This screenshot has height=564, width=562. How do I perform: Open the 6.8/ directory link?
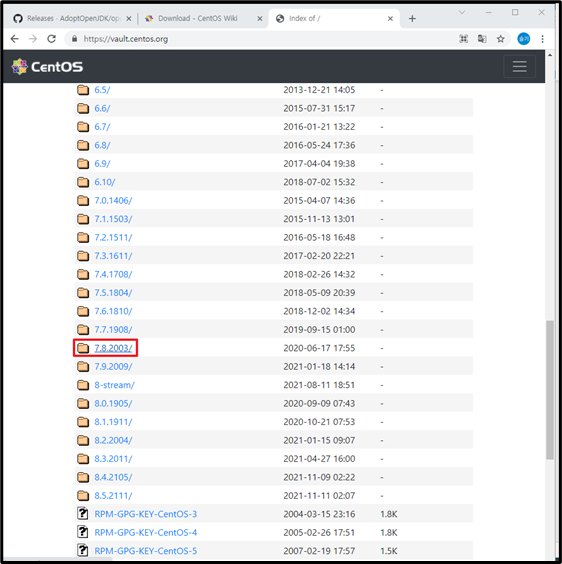(x=102, y=145)
